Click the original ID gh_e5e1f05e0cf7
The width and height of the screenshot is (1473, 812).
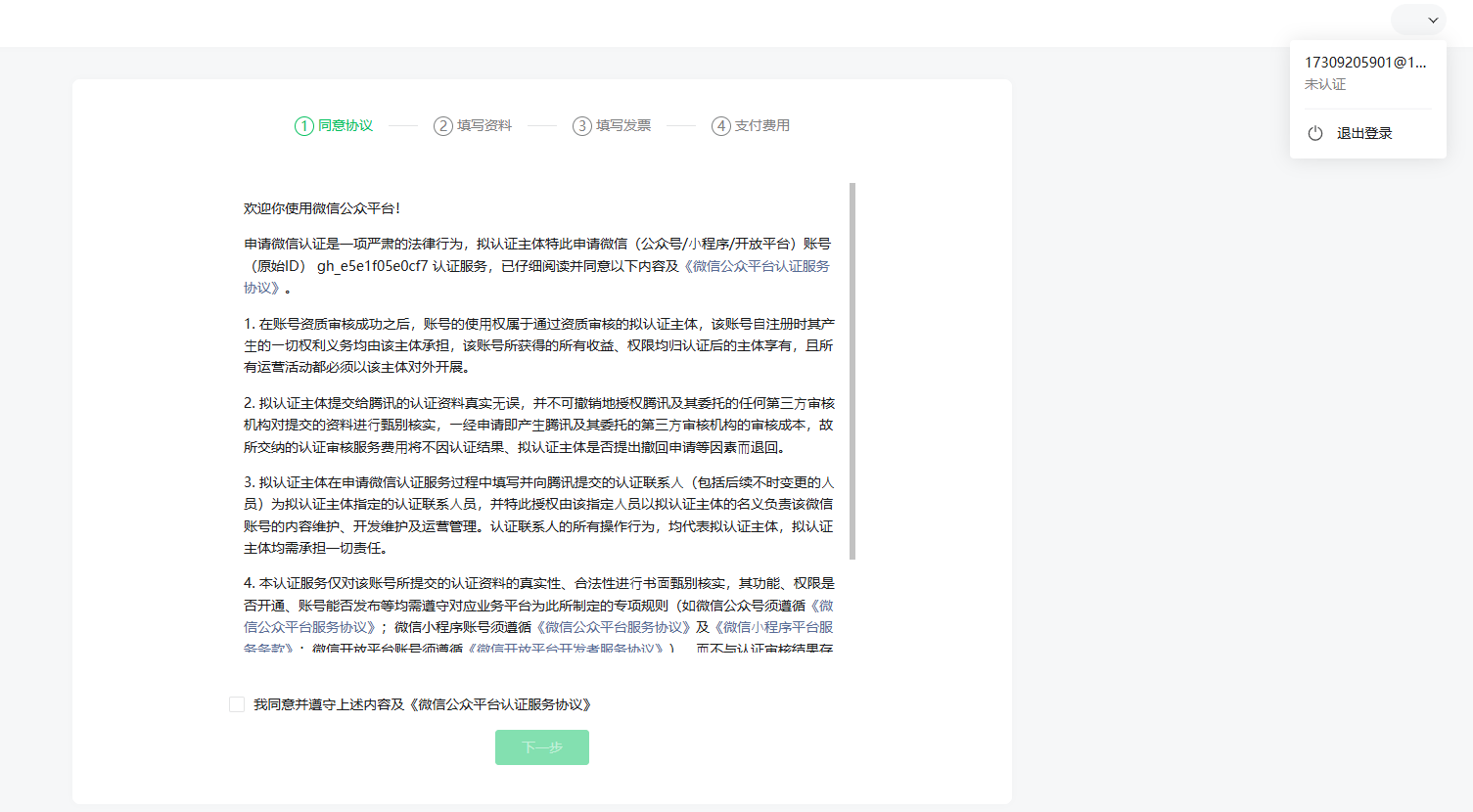point(372,266)
